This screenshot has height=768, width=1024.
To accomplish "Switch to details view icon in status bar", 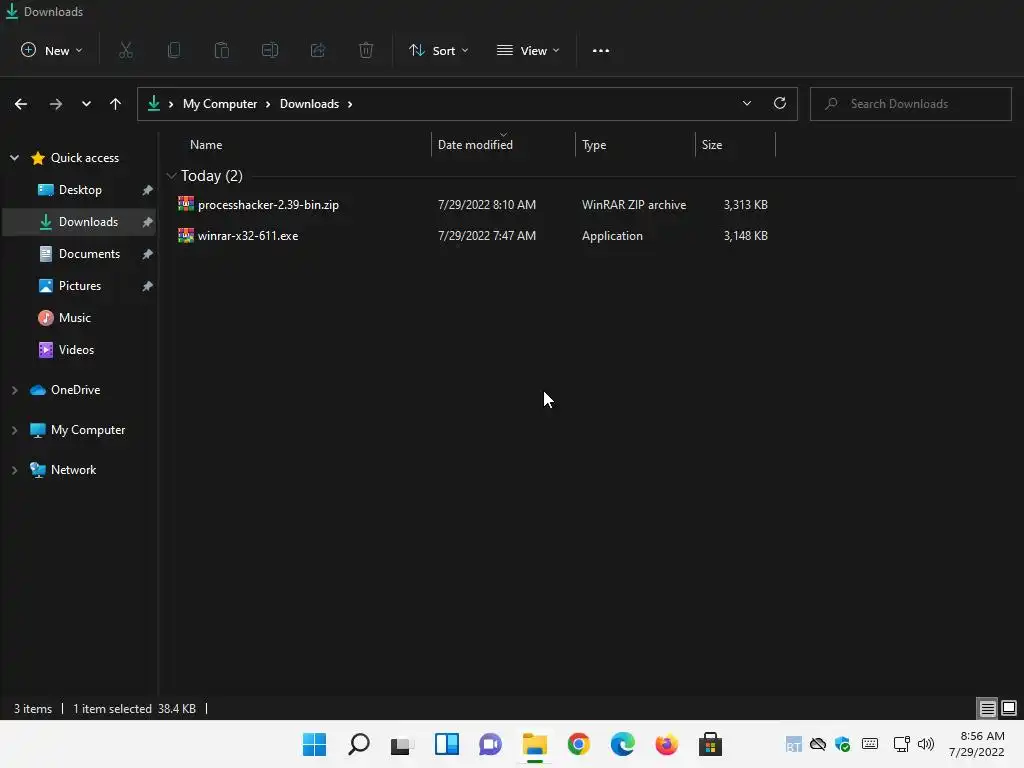I will (x=987, y=708).
